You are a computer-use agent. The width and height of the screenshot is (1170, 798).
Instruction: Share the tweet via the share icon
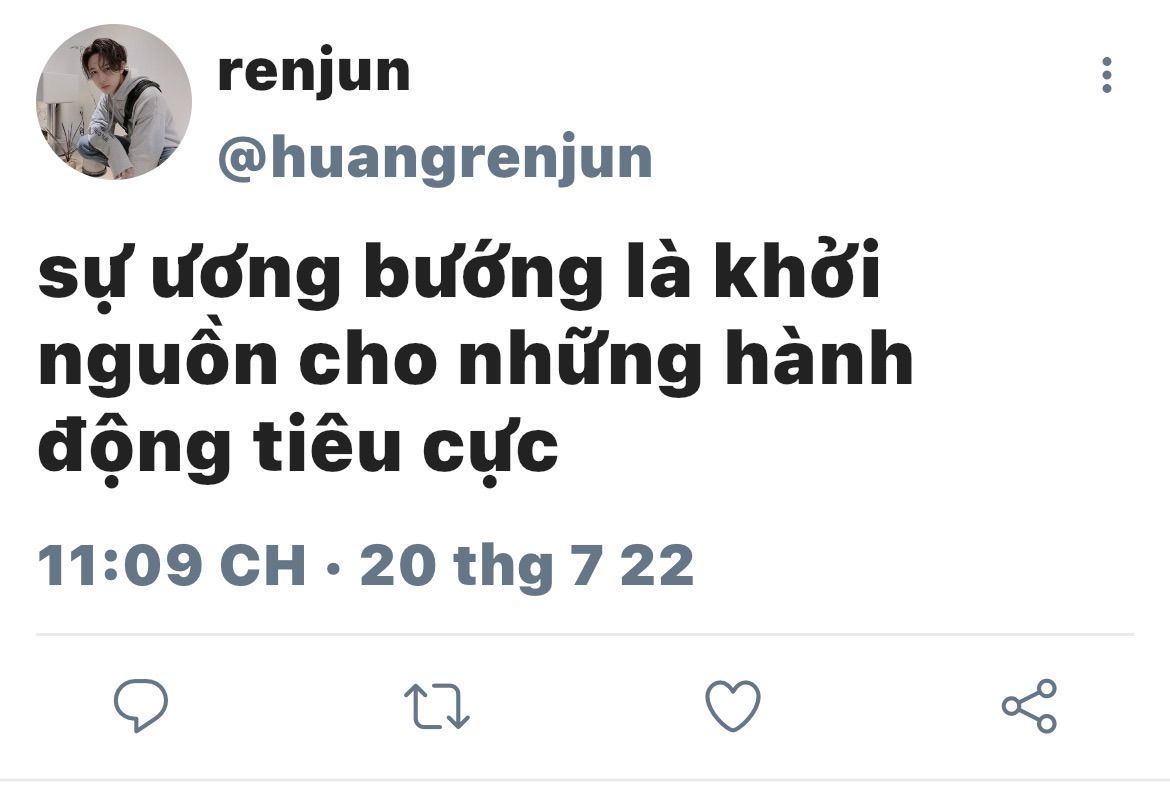1029,705
